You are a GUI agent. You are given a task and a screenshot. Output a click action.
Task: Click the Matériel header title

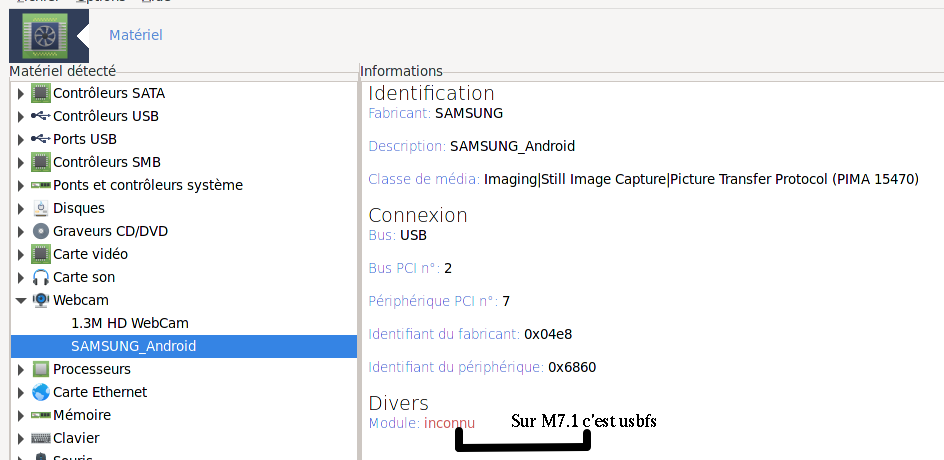(x=135, y=35)
